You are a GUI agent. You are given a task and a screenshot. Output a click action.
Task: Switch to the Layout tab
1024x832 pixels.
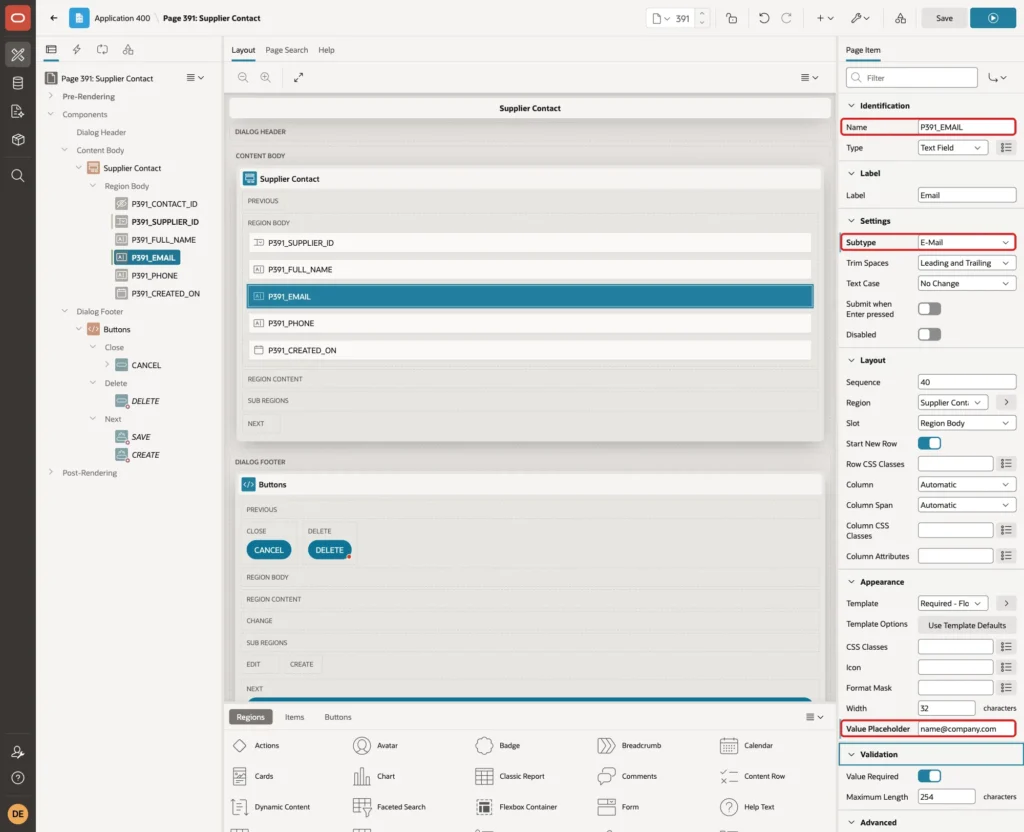243,50
